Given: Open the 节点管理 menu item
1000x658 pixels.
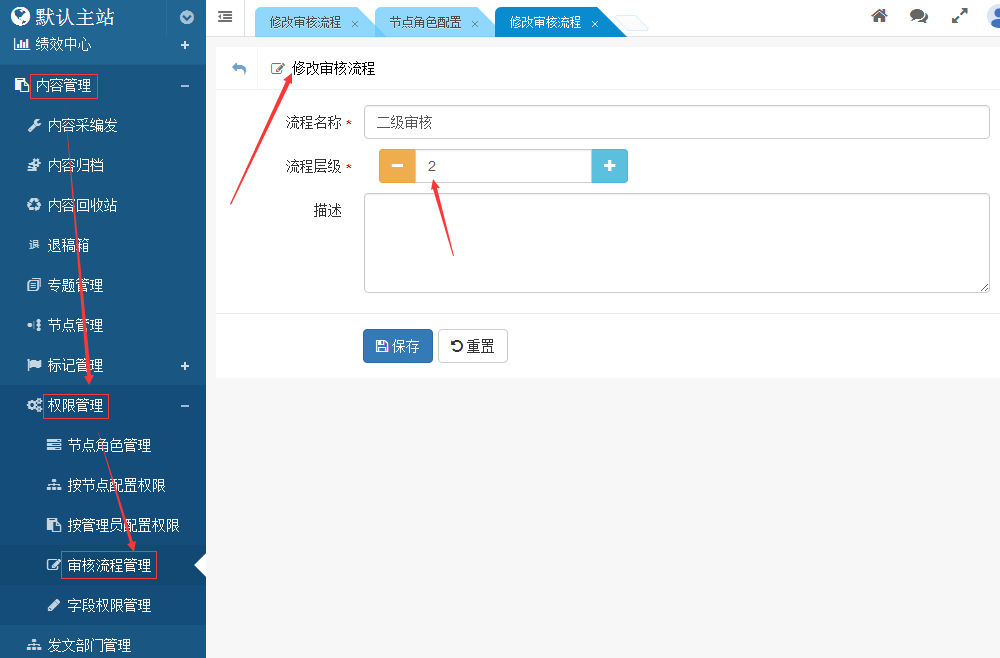Looking at the screenshot, I should [x=75, y=325].
